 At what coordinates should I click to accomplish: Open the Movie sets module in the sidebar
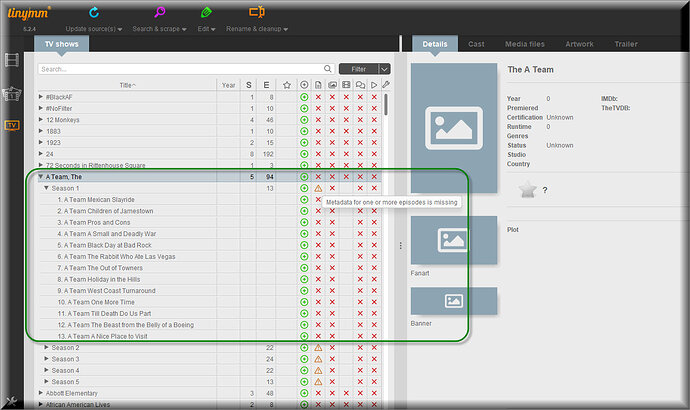[x=12, y=94]
